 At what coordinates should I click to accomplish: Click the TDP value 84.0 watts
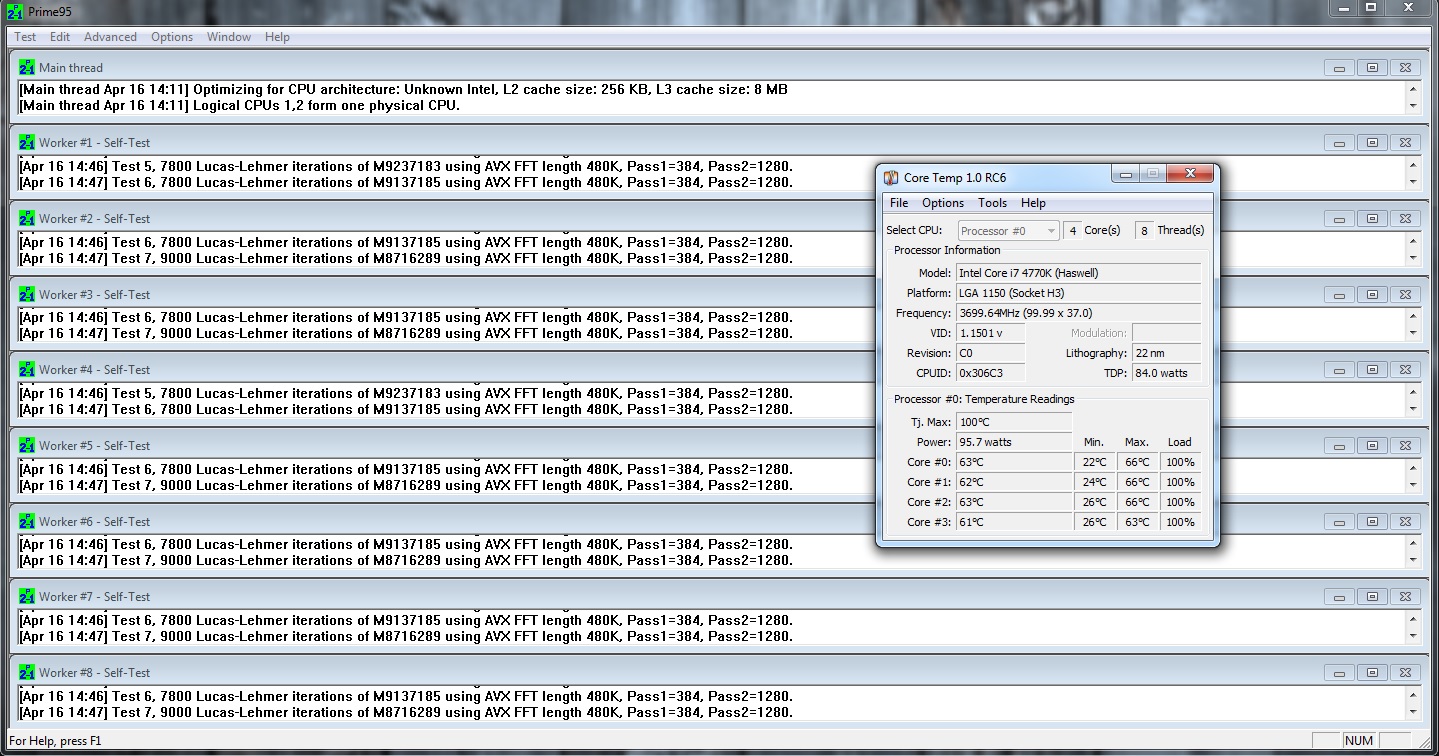(x=1166, y=373)
